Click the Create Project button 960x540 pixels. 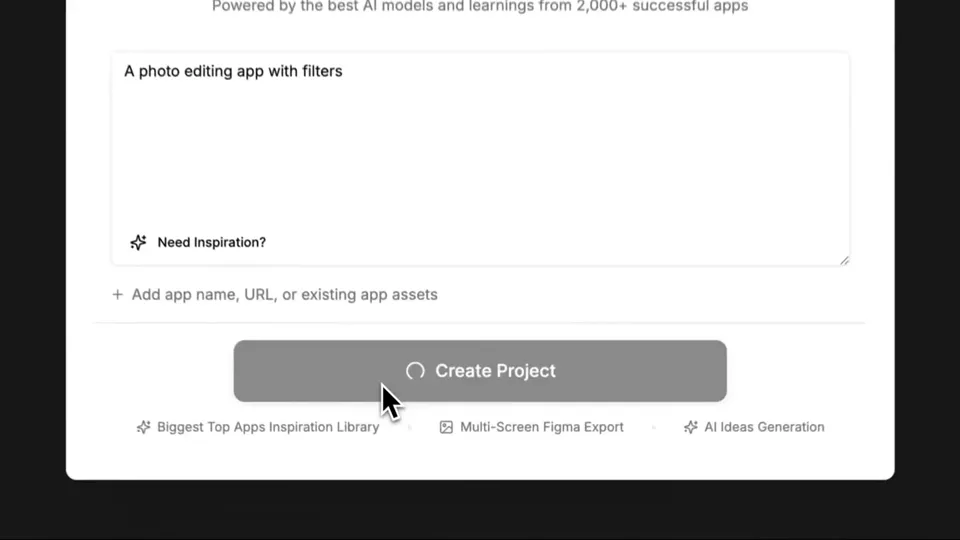coord(480,371)
